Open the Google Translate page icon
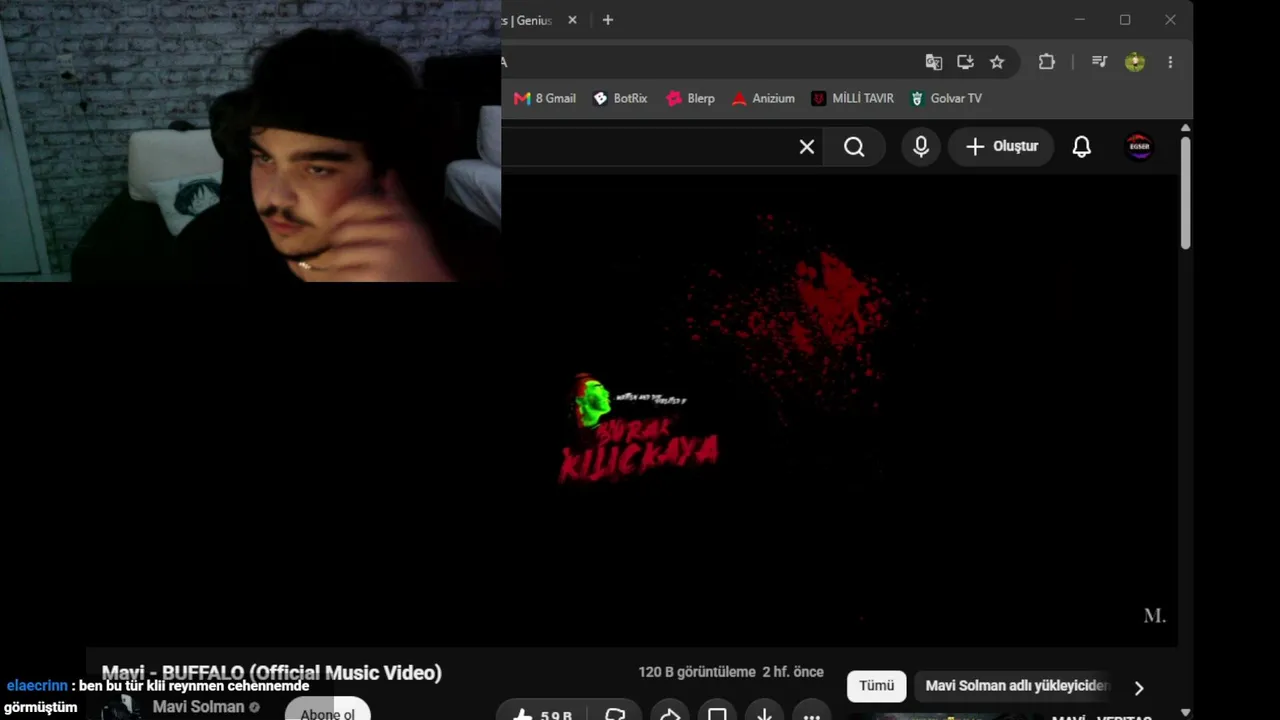1280x720 pixels. [x=933, y=62]
